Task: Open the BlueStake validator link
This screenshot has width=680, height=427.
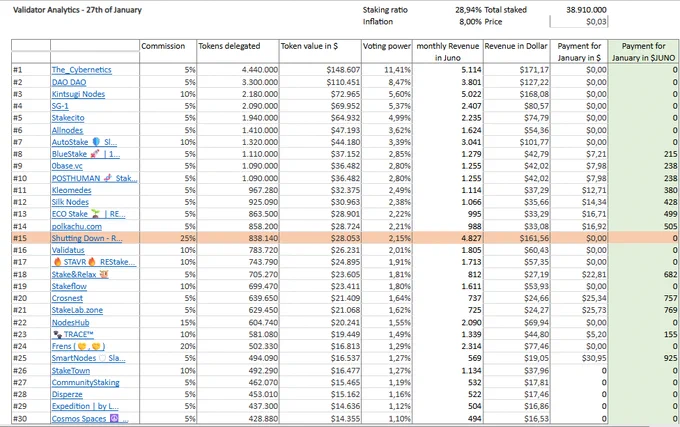Action: pyautogui.click(x=86, y=154)
